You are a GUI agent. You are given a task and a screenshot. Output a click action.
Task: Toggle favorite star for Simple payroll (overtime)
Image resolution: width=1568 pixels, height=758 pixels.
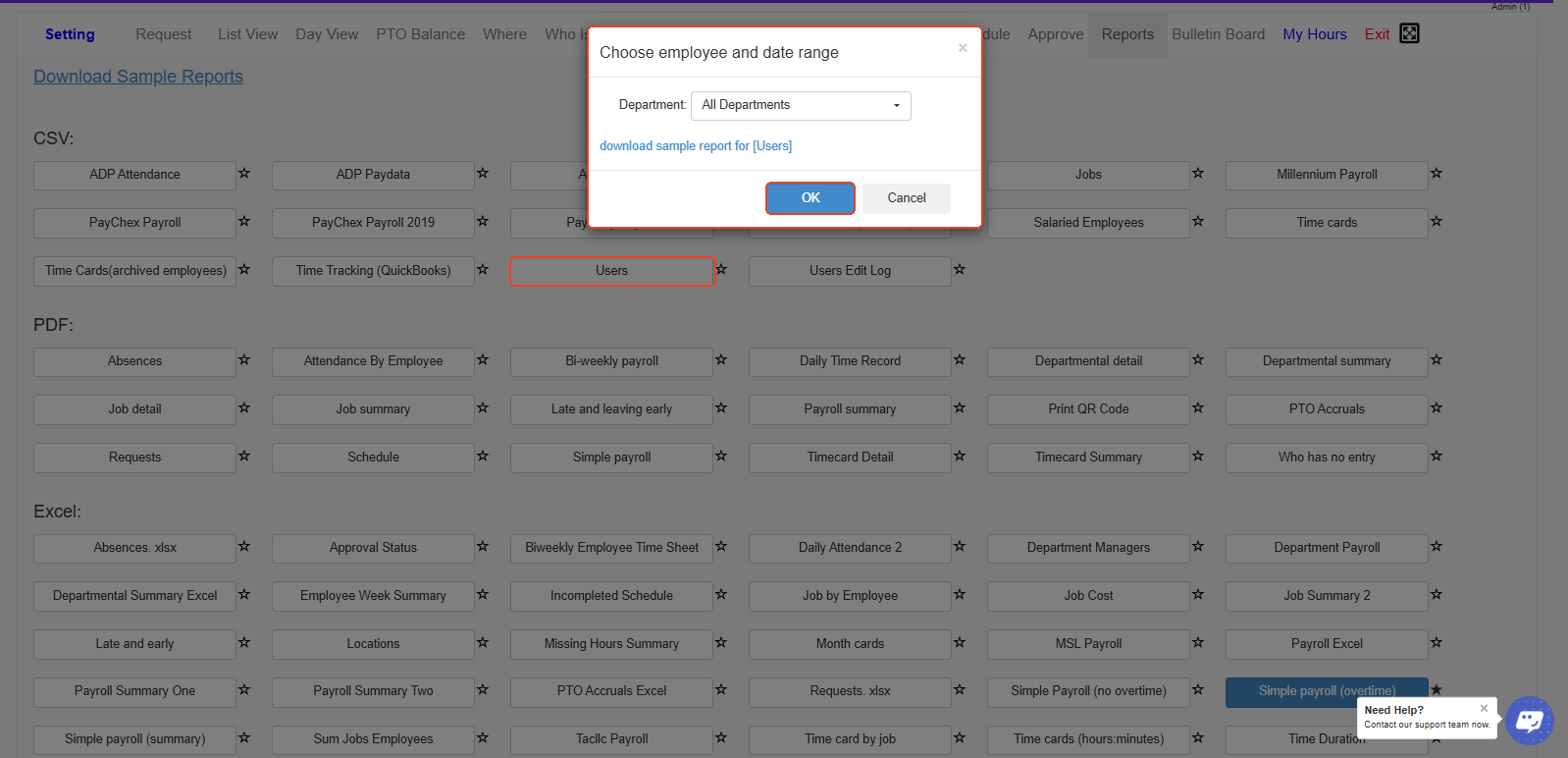pos(1437,690)
